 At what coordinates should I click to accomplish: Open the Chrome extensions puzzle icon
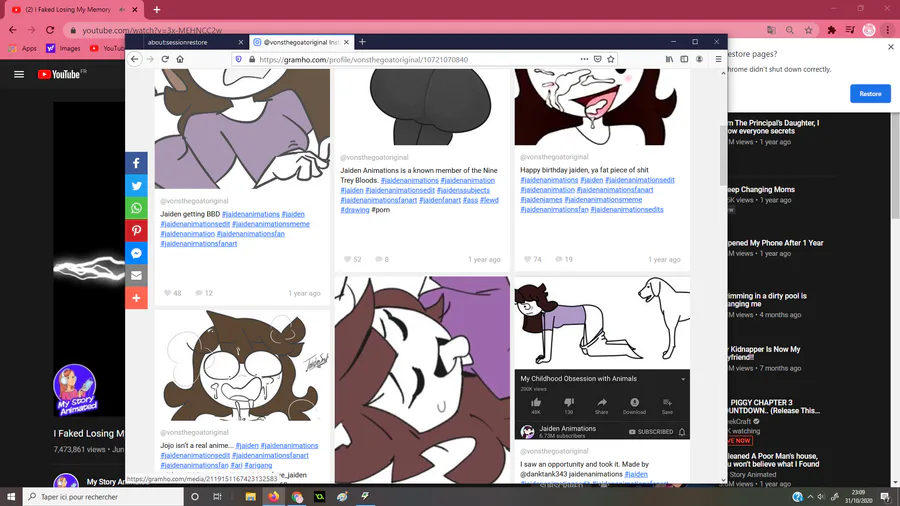(x=831, y=30)
